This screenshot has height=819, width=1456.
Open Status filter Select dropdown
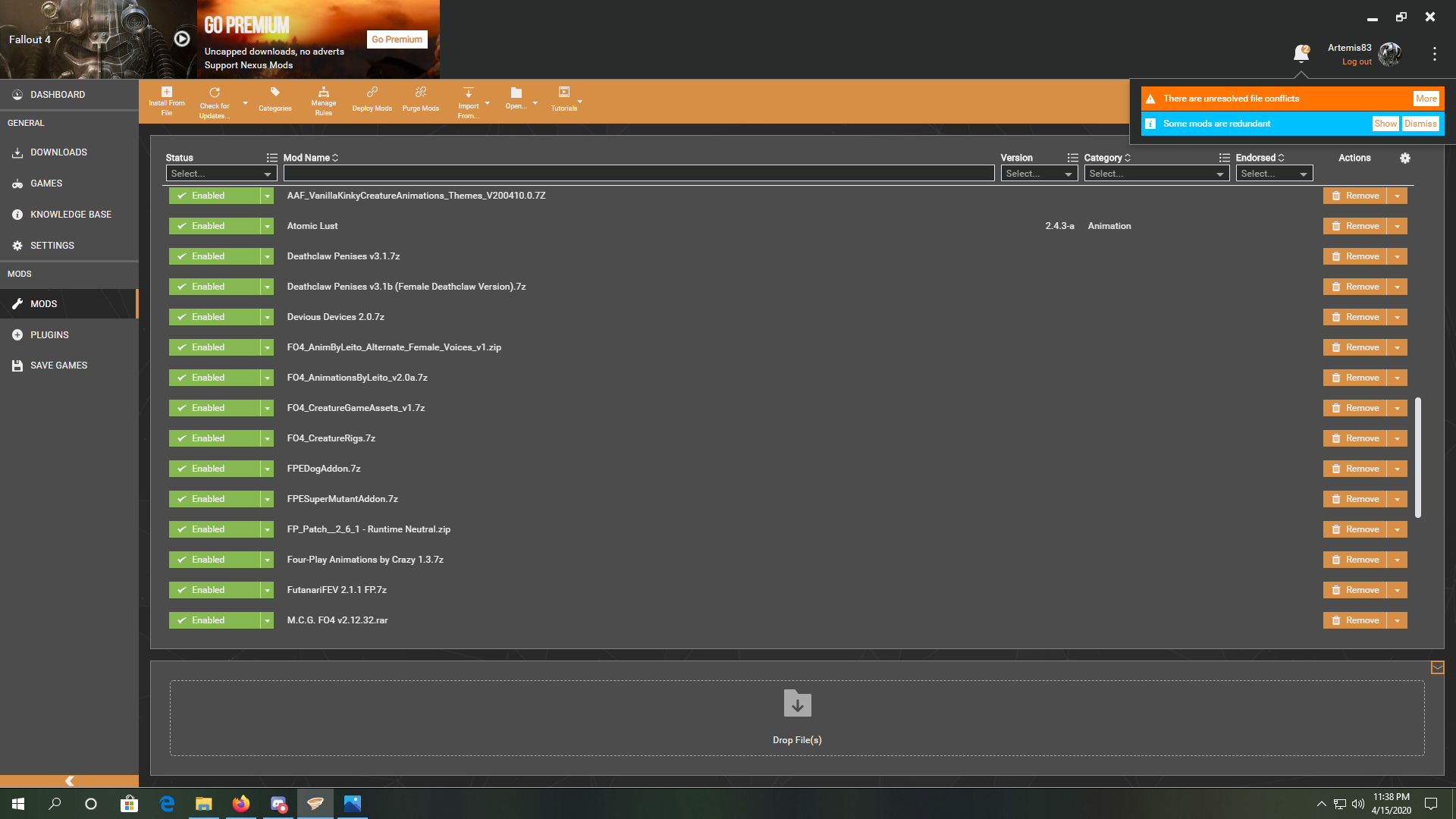[x=221, y=174]
